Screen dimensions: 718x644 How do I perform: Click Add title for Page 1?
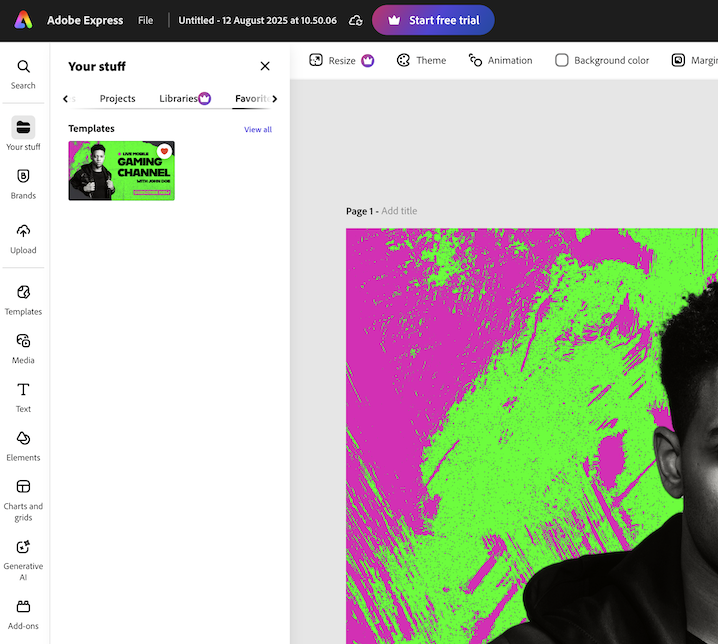click(399, 211)
